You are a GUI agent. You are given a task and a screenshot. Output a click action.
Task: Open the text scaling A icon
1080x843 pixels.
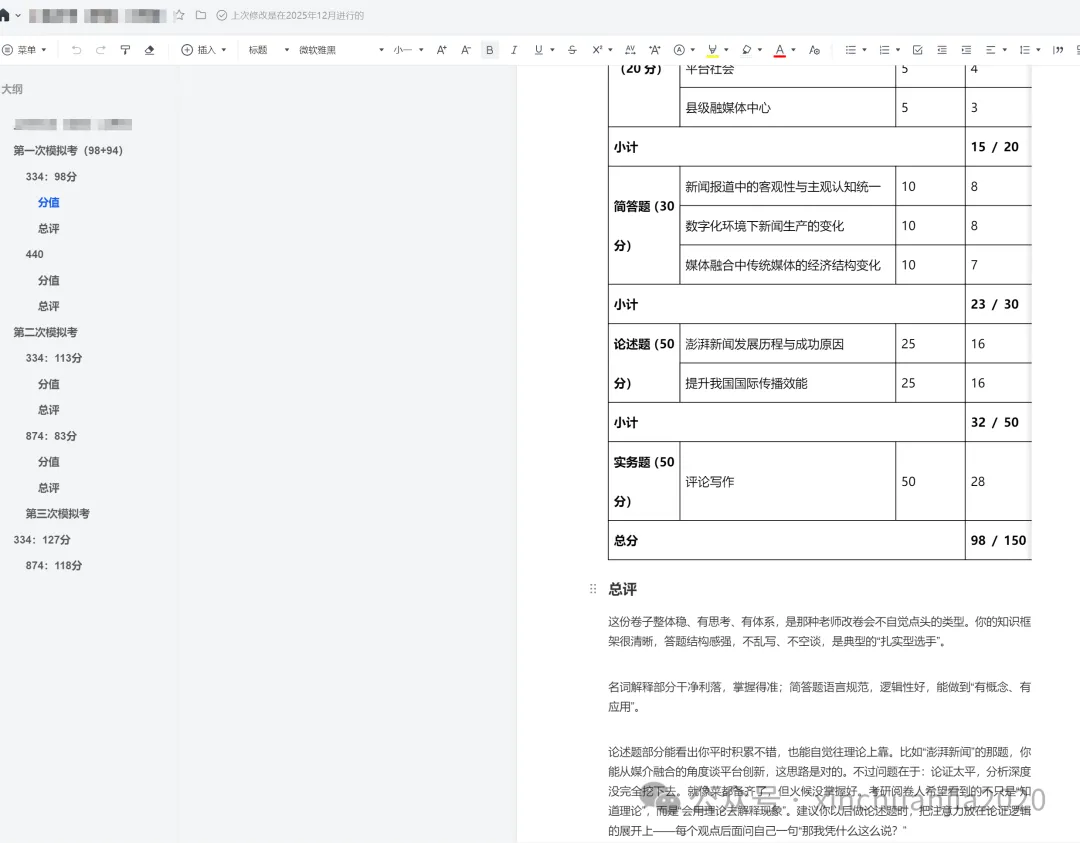point(654,50)
